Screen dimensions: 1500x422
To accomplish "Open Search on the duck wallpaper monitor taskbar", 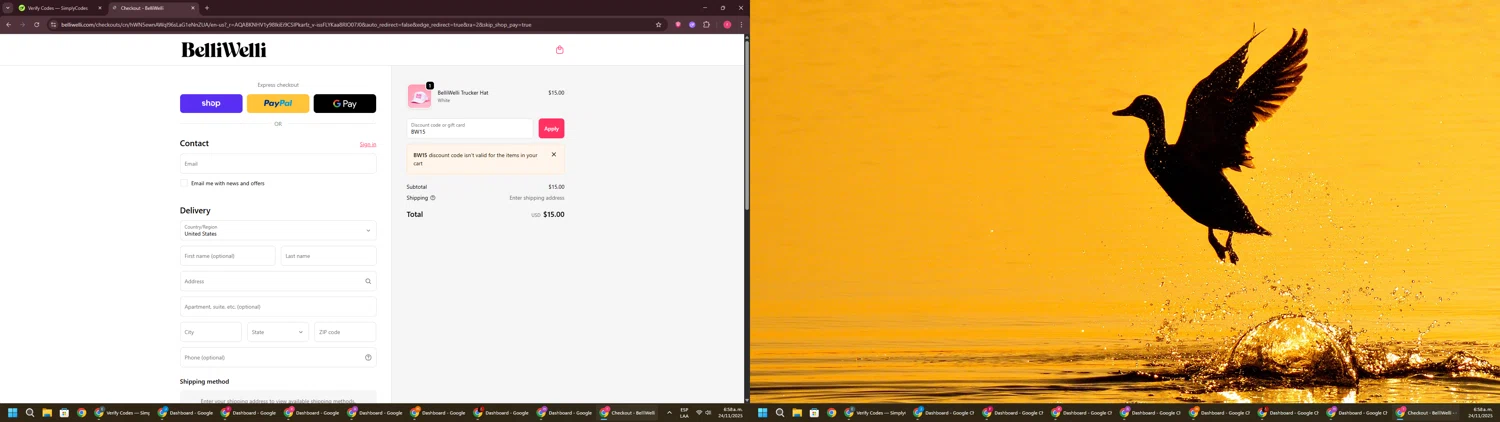I will 780,412.
